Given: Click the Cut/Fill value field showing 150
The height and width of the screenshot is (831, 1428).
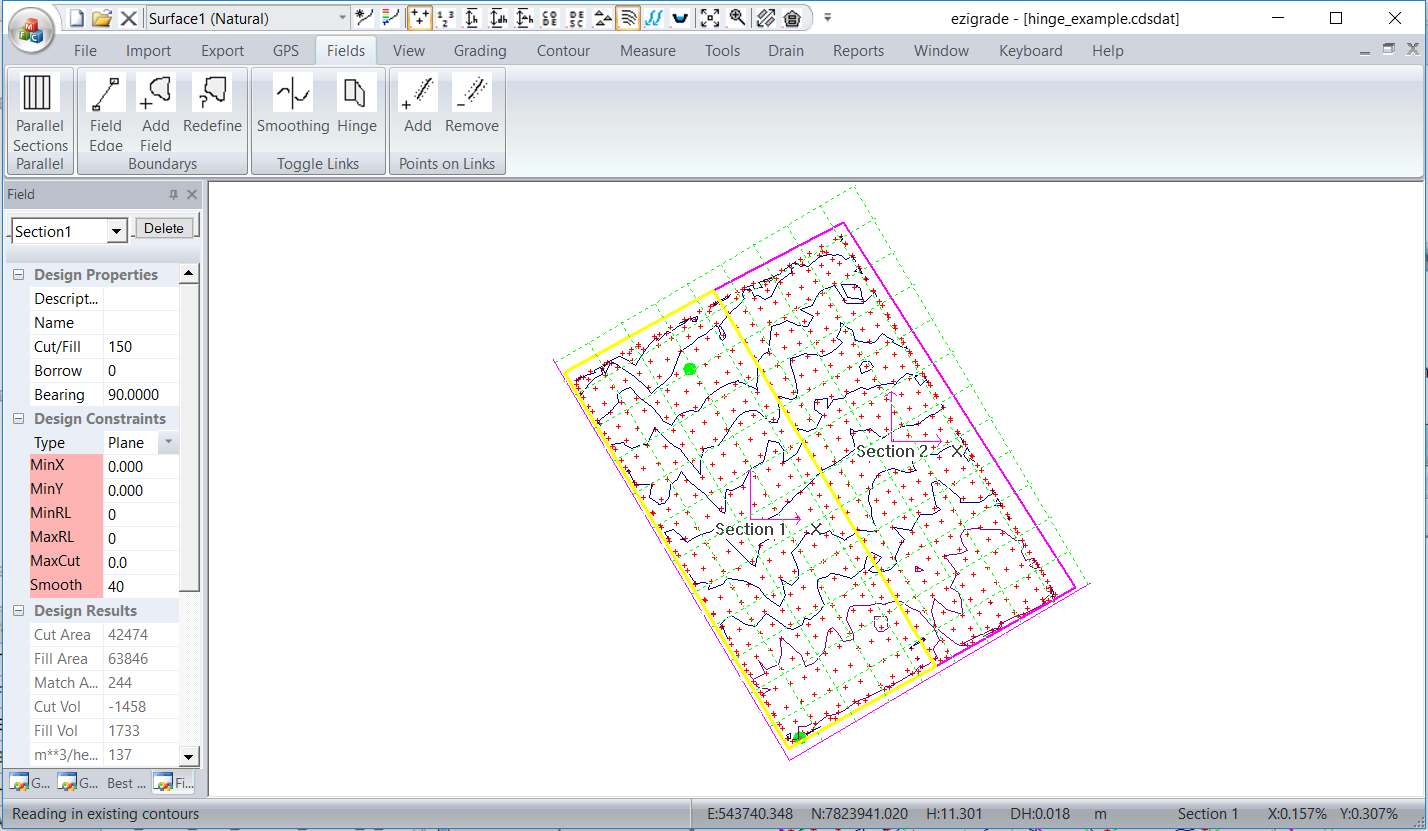Looking at the screenshot, I should pyautogui.click(x=140, y=347).
